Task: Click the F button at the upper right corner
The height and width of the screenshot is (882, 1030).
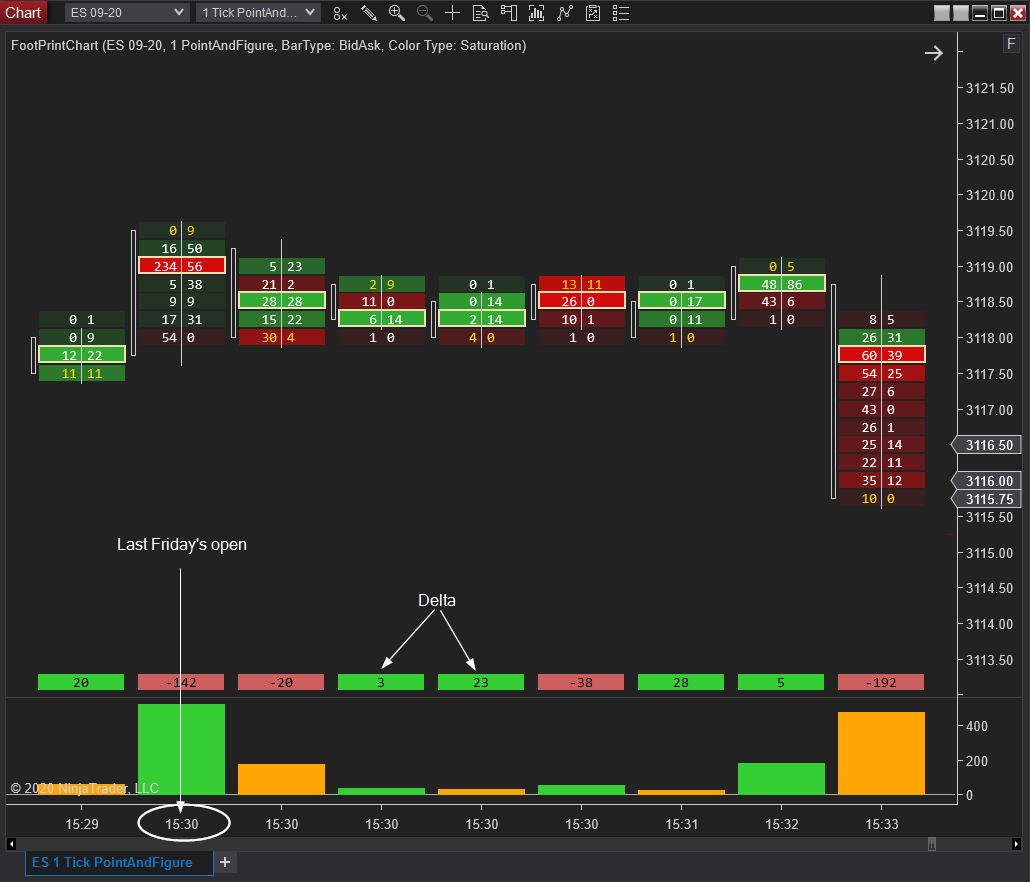Action: (1011, 44)
